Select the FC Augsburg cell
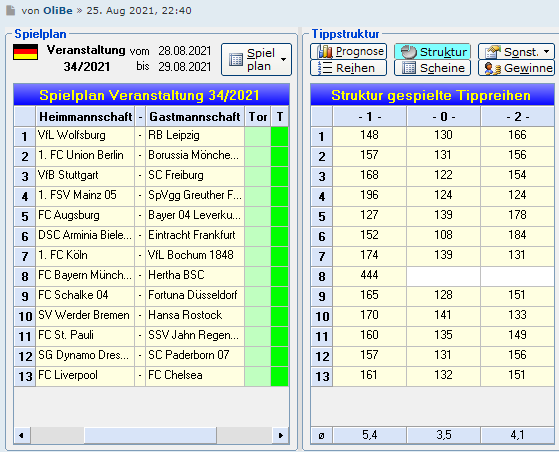This screenshot has height=452, width=559. pos(85,216)
